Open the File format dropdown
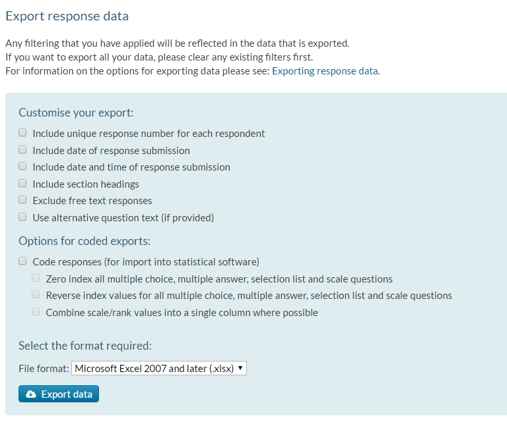 (159, 368)
